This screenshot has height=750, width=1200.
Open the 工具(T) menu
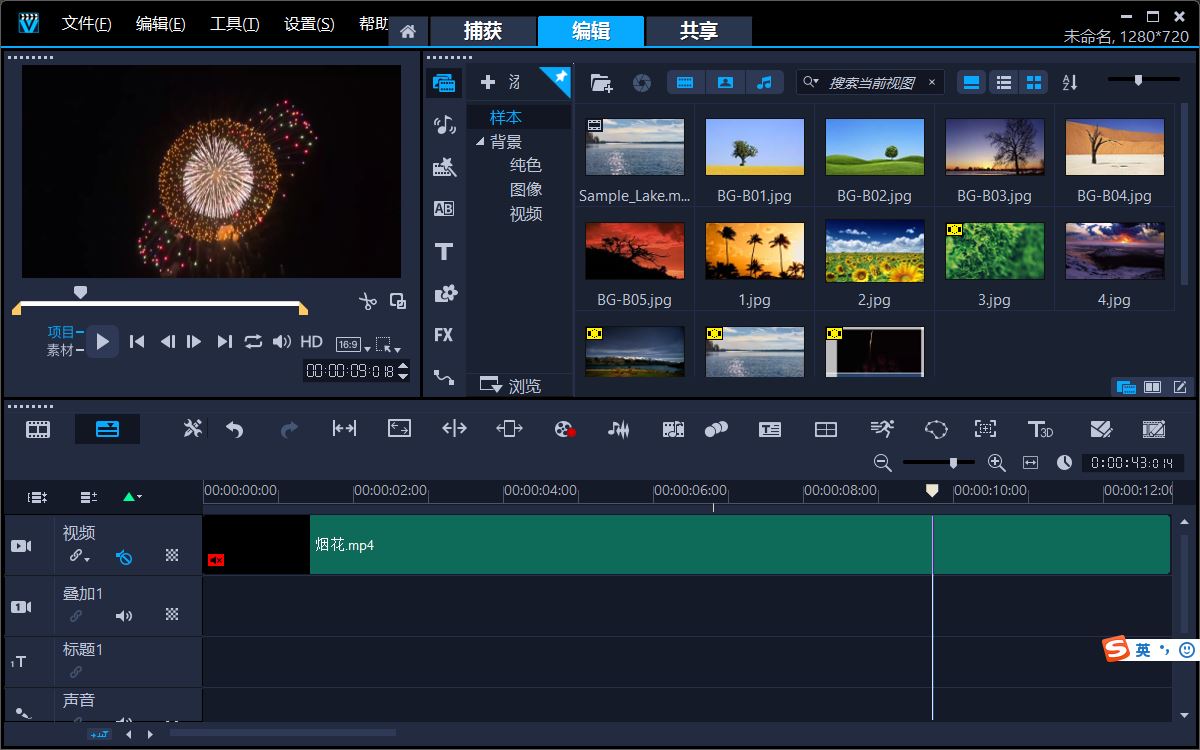click(x=234, y=24)
